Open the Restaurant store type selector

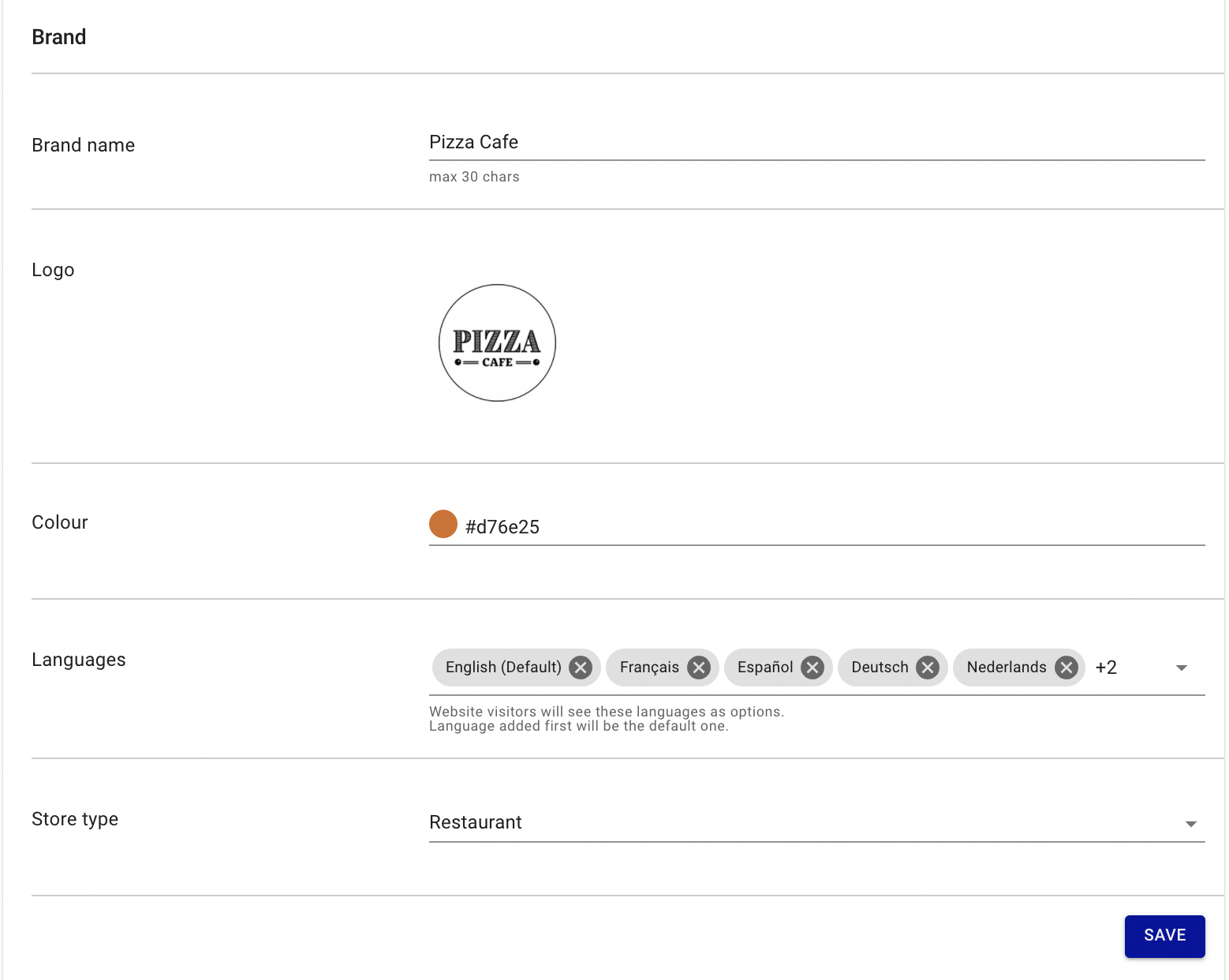tap(817, 822)
